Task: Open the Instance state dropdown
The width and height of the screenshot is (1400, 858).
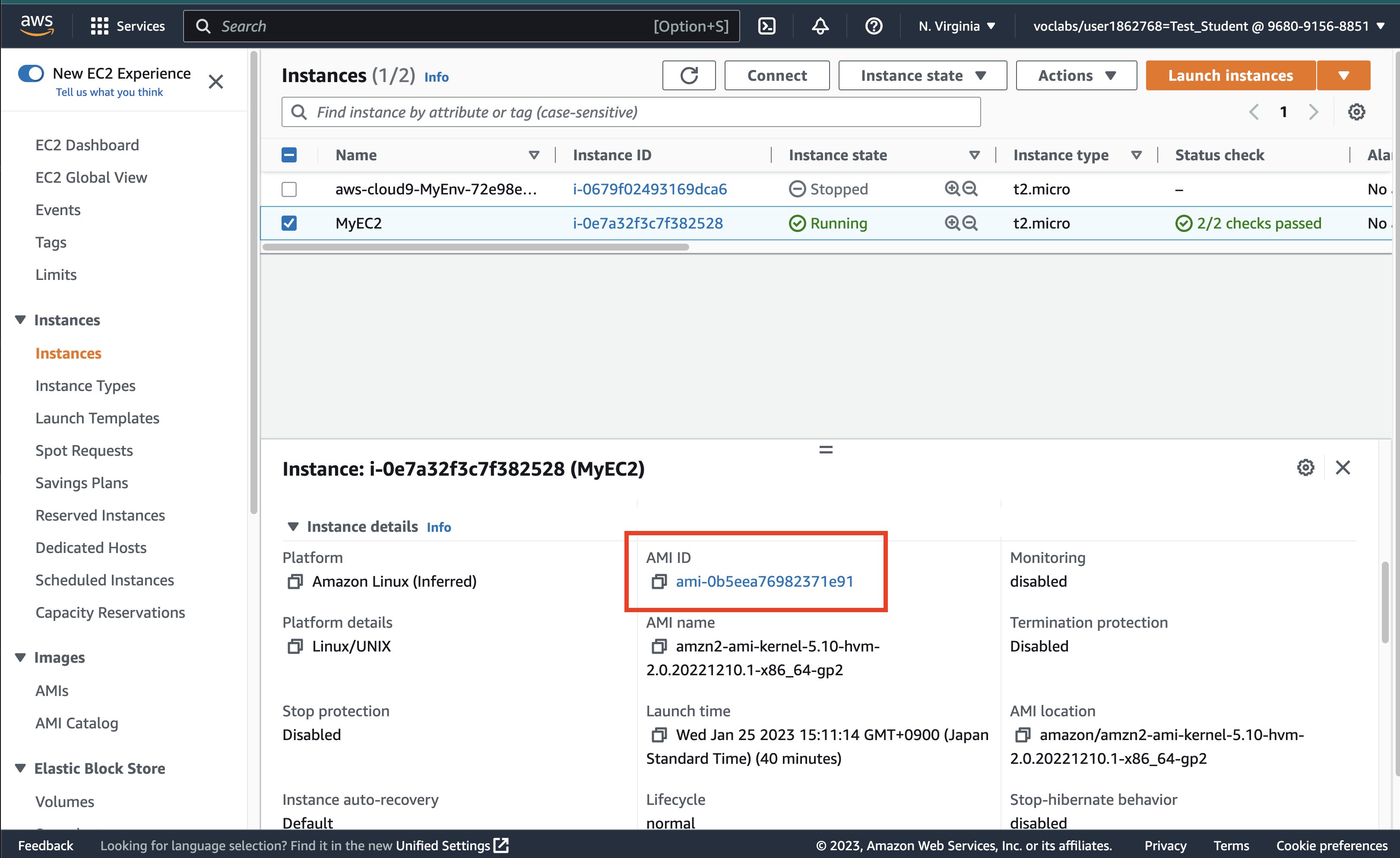Action: [x=922, y=75]
